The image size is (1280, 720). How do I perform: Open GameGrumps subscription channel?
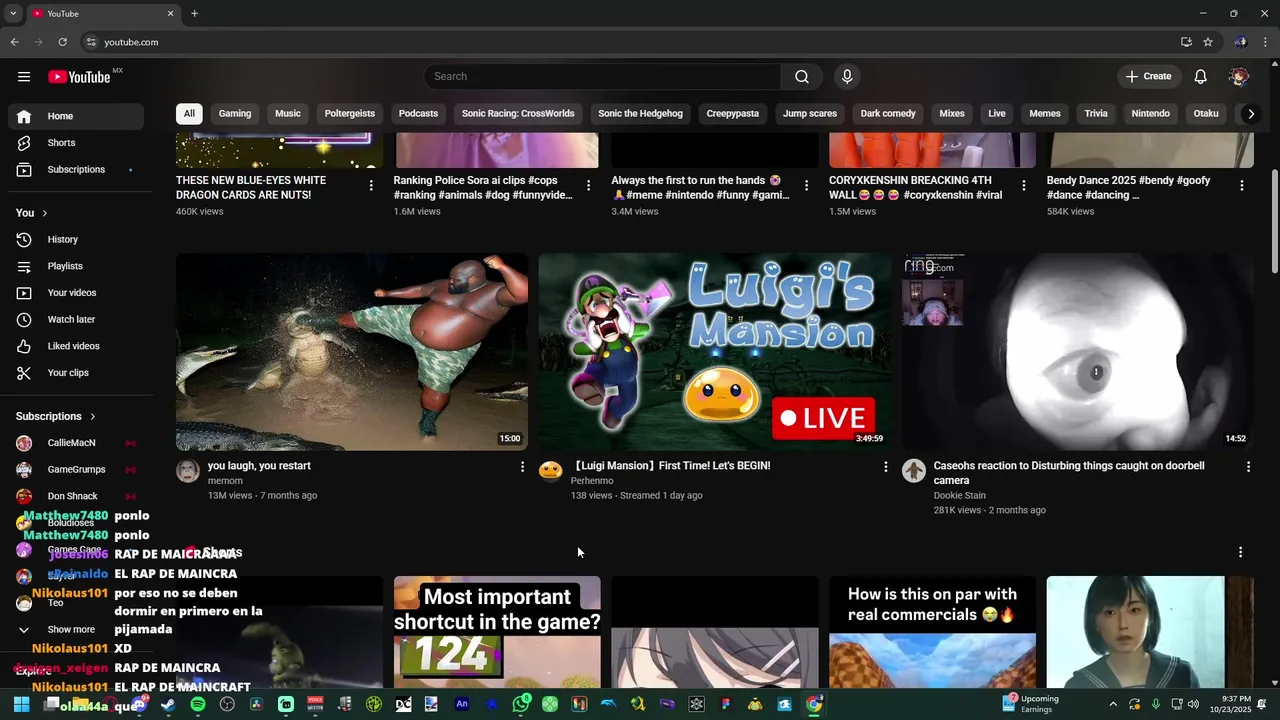pyautogui.click(x=76, y=470)
